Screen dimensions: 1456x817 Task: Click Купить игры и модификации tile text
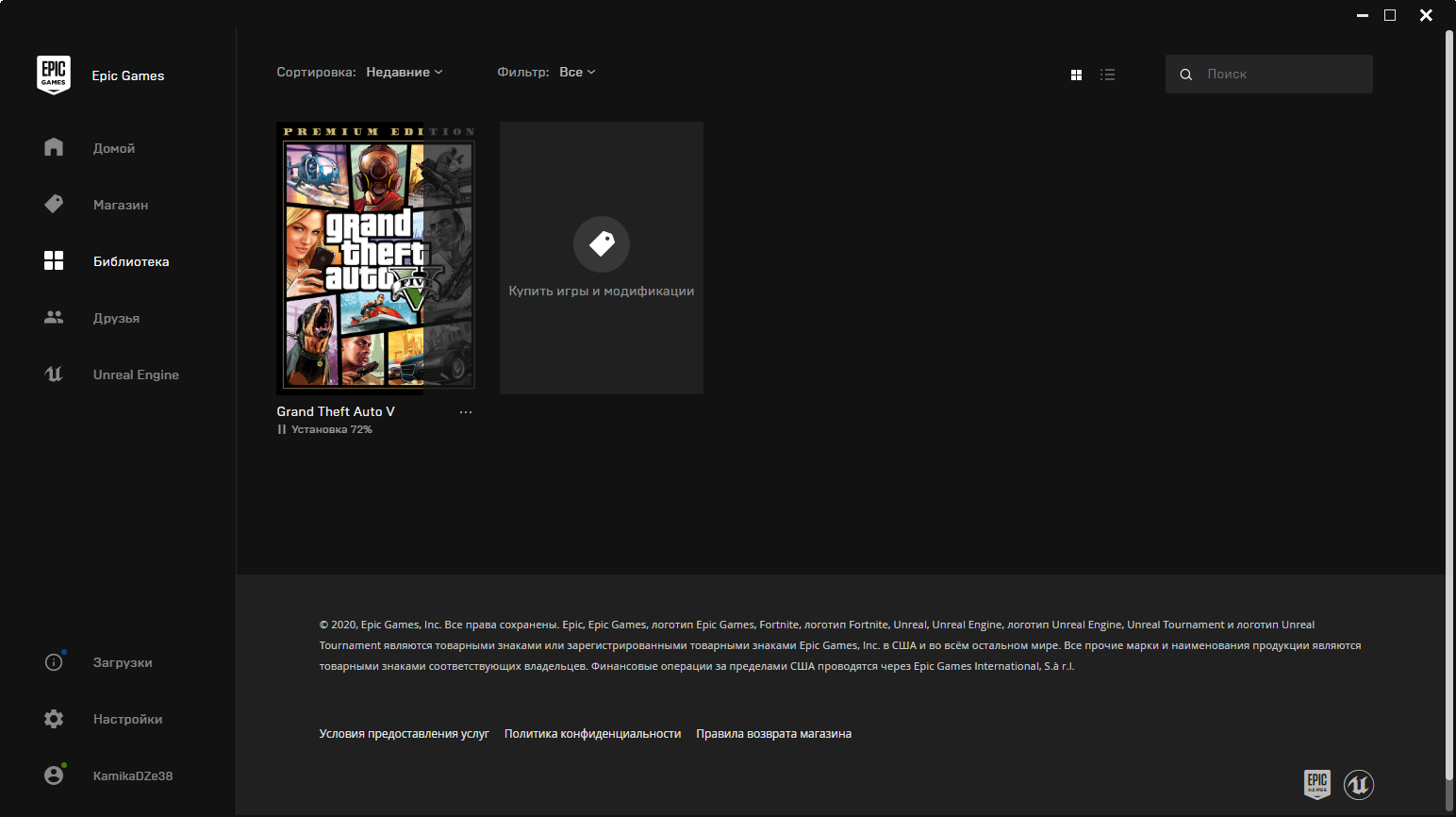point(602,291)
